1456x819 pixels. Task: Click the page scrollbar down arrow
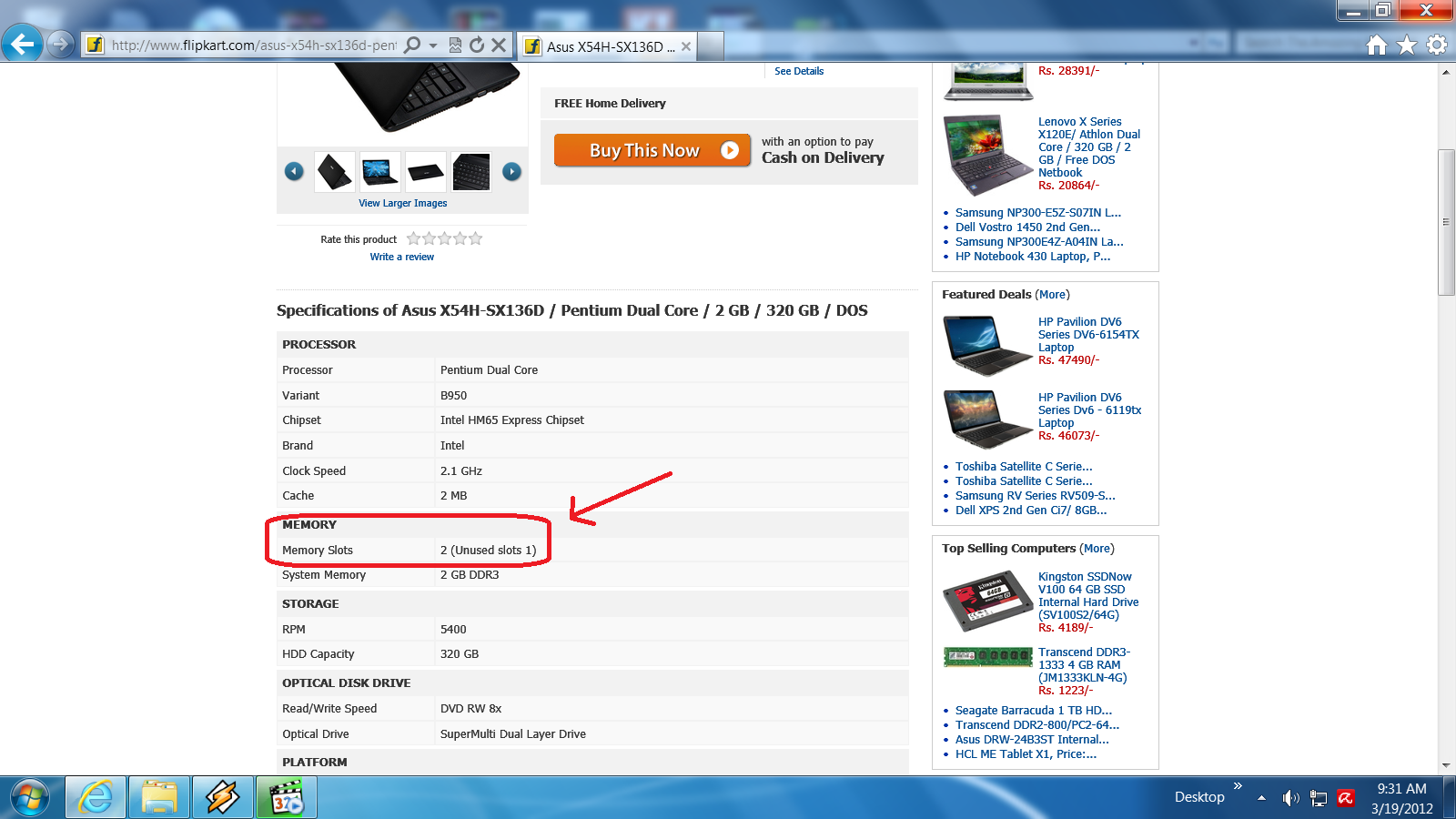click(x=1446, y=765)
